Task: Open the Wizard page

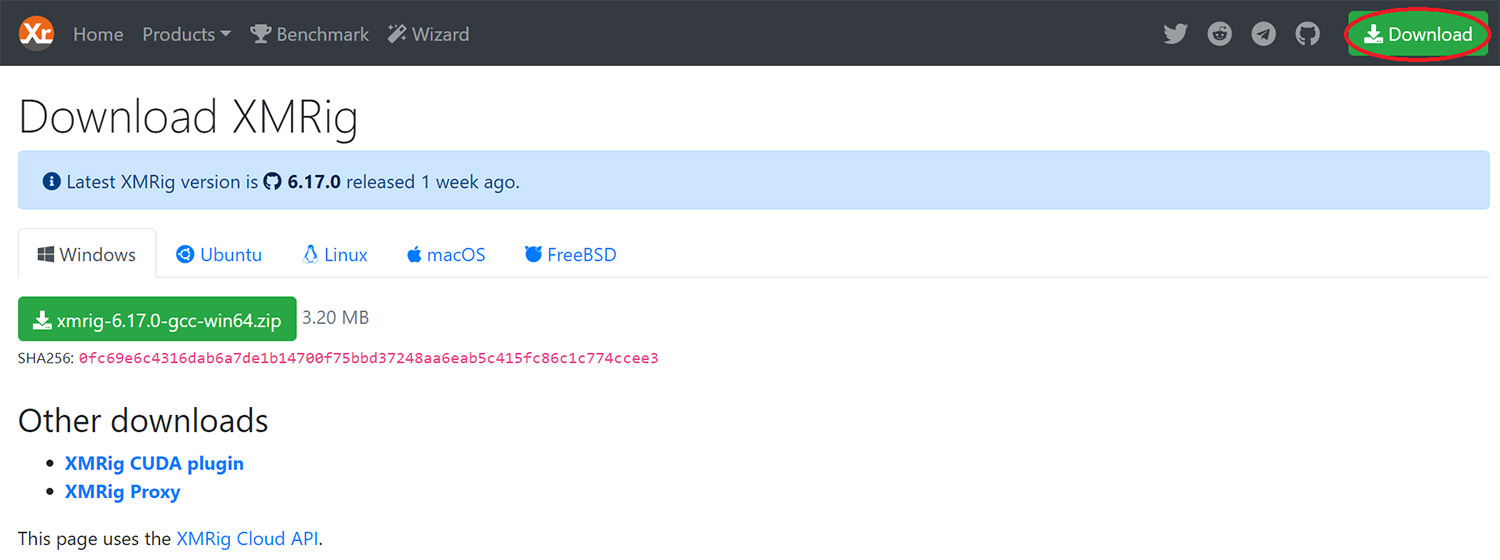Action: coord(428,34)
